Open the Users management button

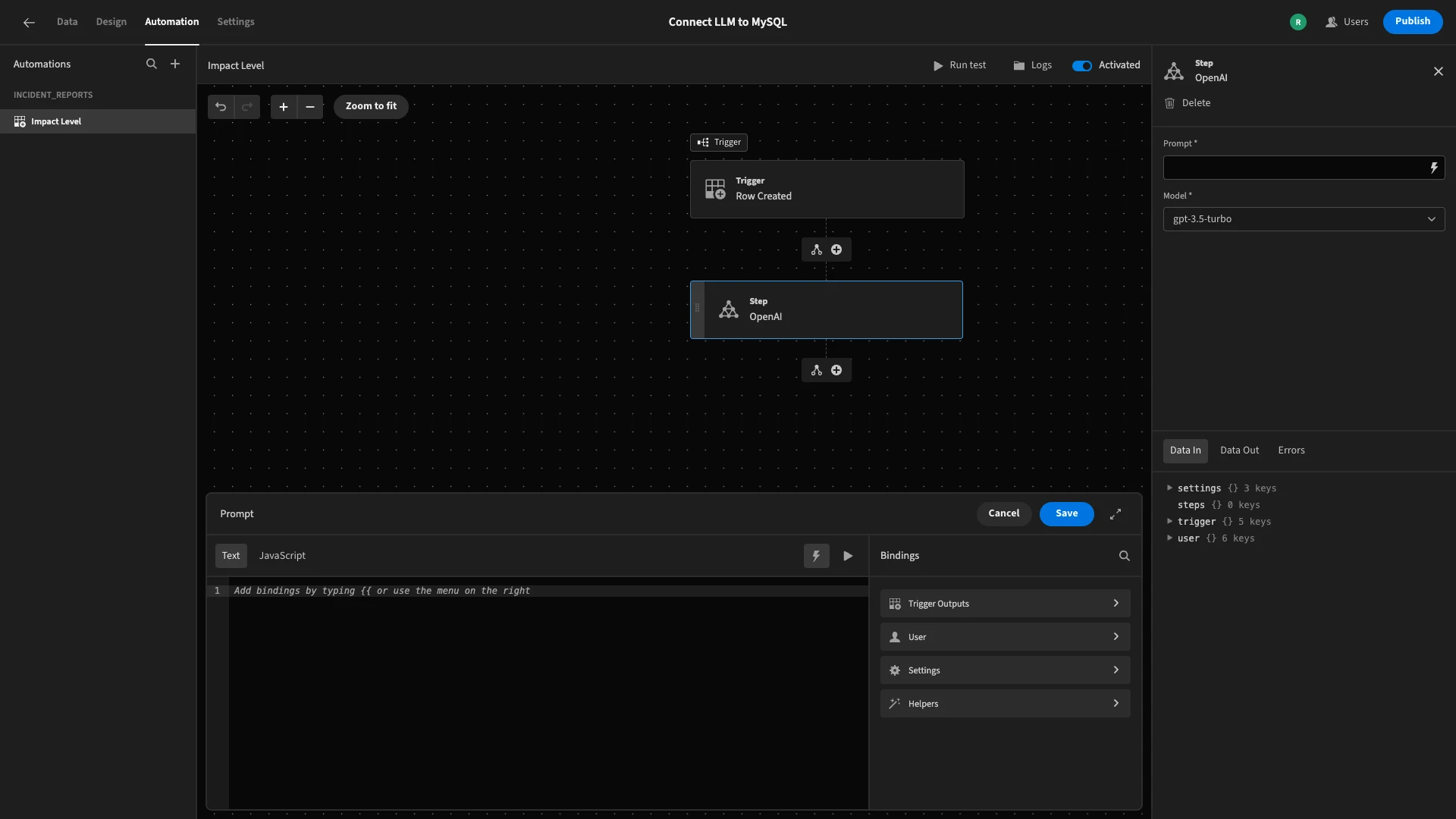(1347, 22)
